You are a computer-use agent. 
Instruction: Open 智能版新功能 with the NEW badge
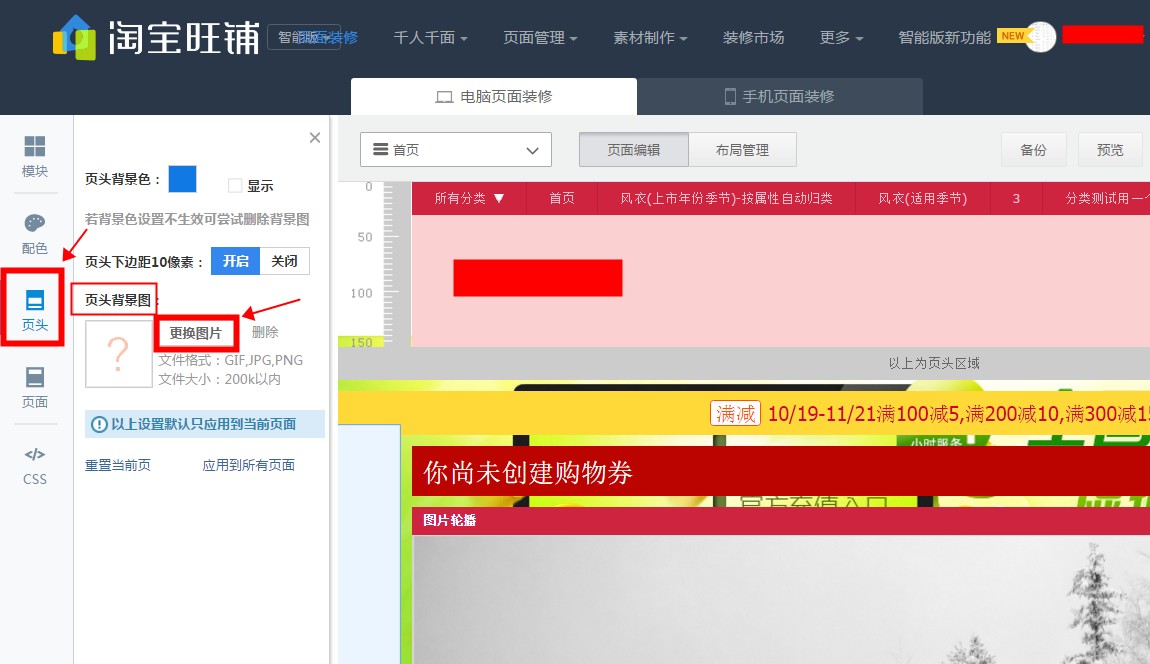coord(944,36)
